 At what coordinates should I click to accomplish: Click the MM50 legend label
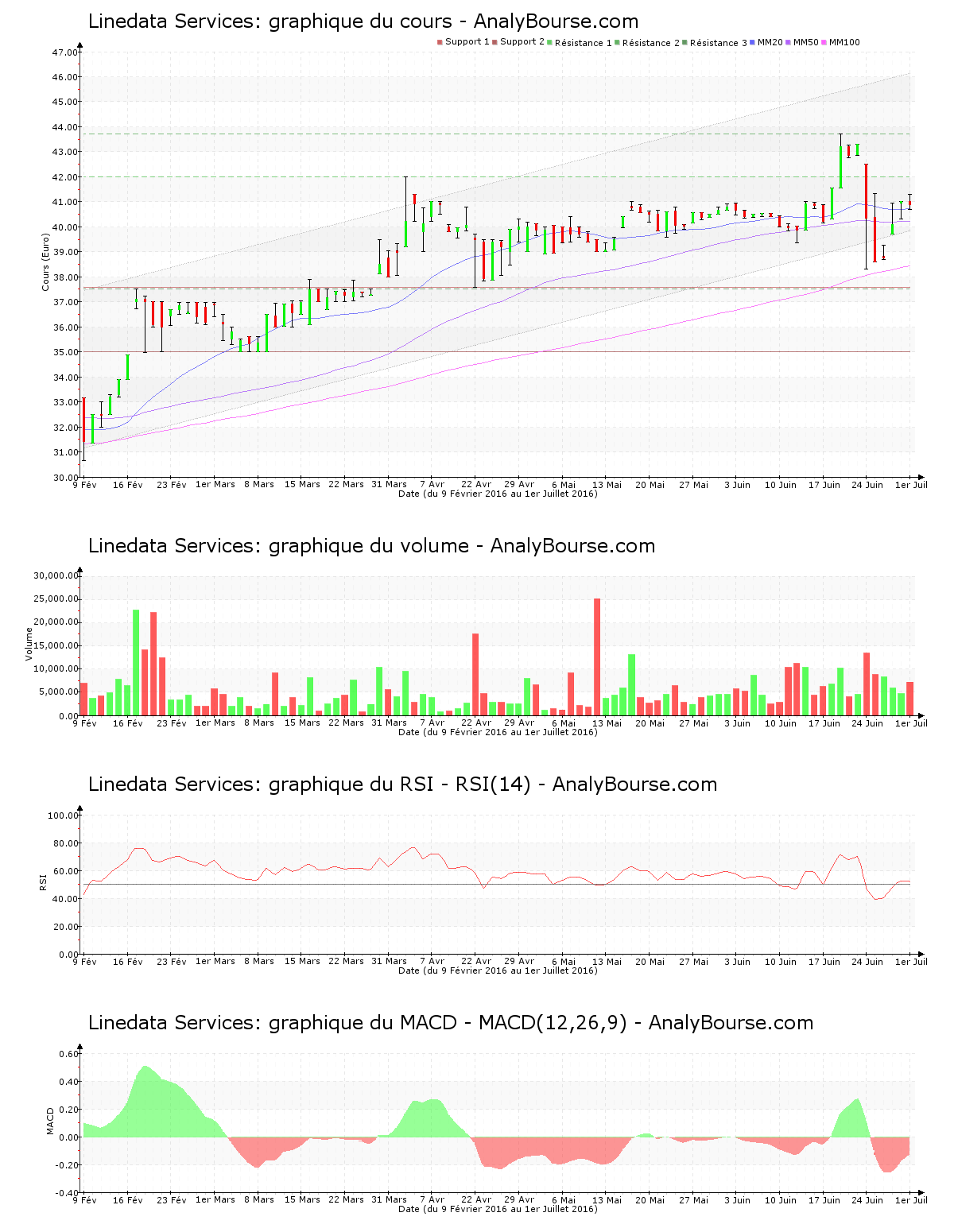coord(805,42)
